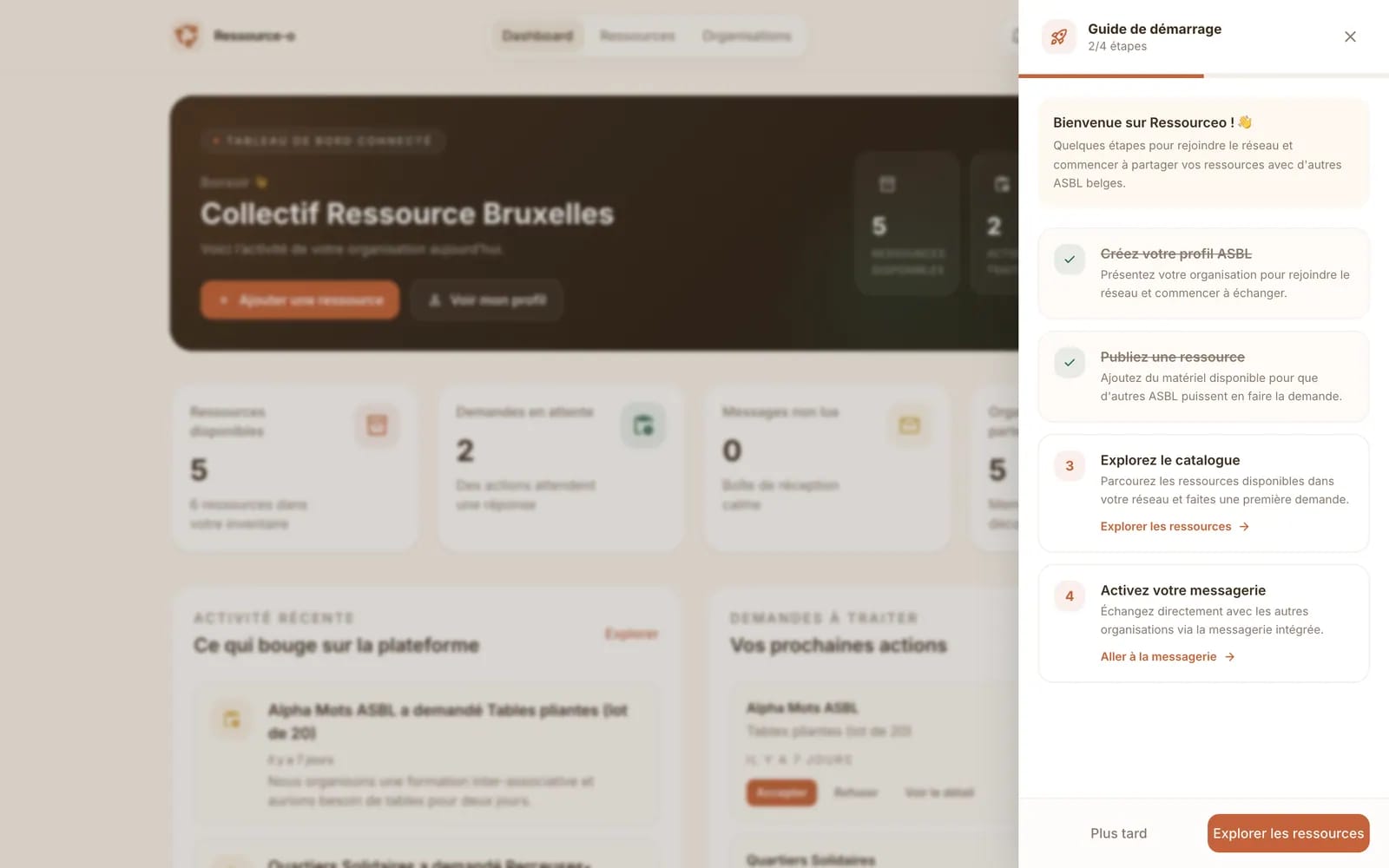Click the Accepter button for Alpha Mots ASBL

781,792
